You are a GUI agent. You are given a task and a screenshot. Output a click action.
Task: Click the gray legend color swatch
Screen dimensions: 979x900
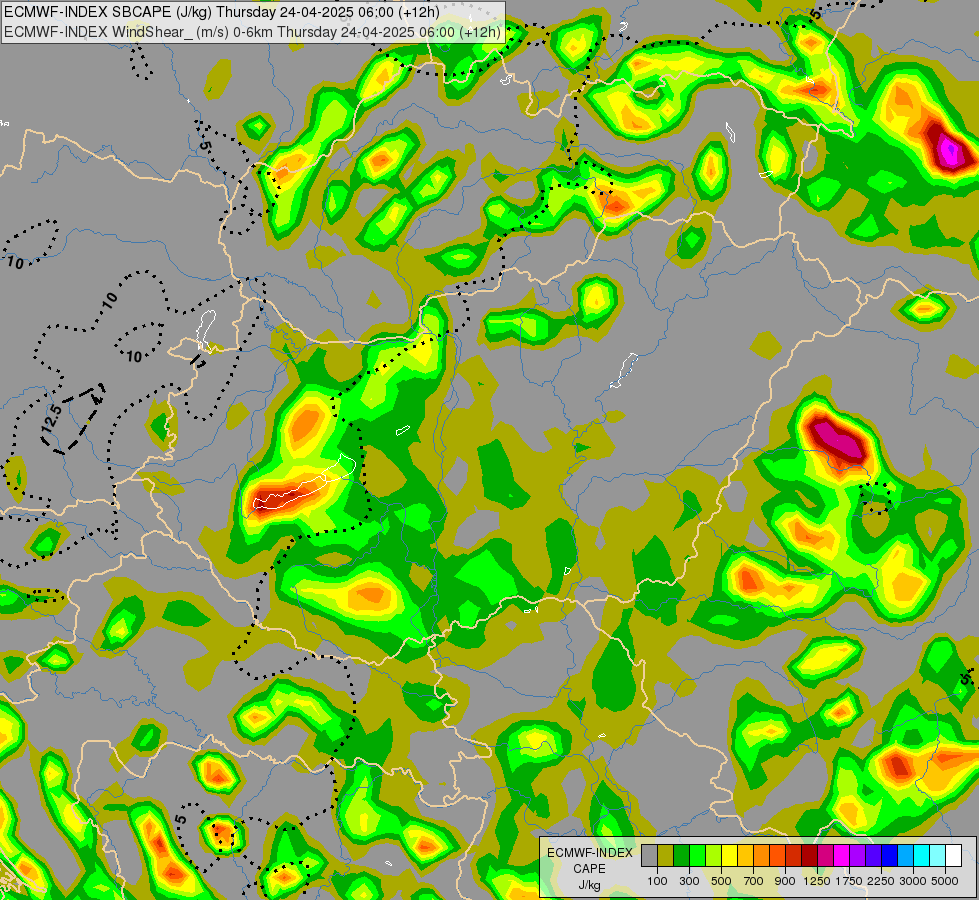[x=649, y=856]
